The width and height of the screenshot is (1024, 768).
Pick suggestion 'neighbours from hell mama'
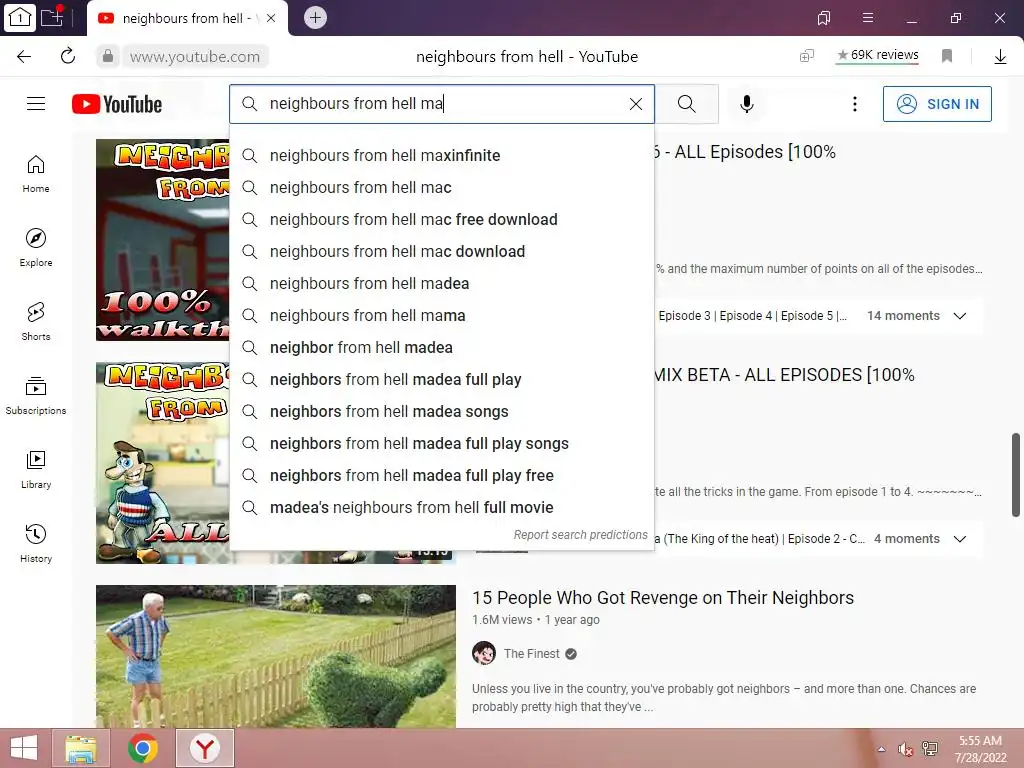pyautogui.click(x=442, y=315)
